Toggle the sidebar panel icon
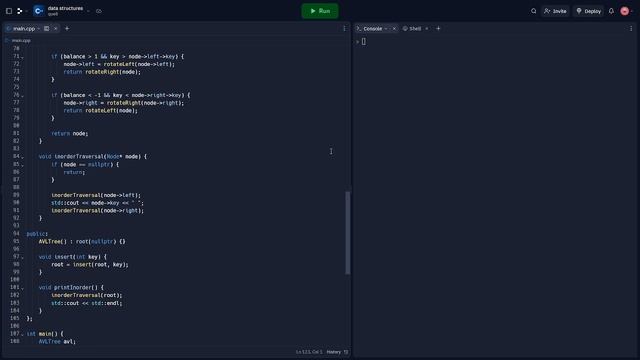Screen dimensions: 640x360 (9, 11)
